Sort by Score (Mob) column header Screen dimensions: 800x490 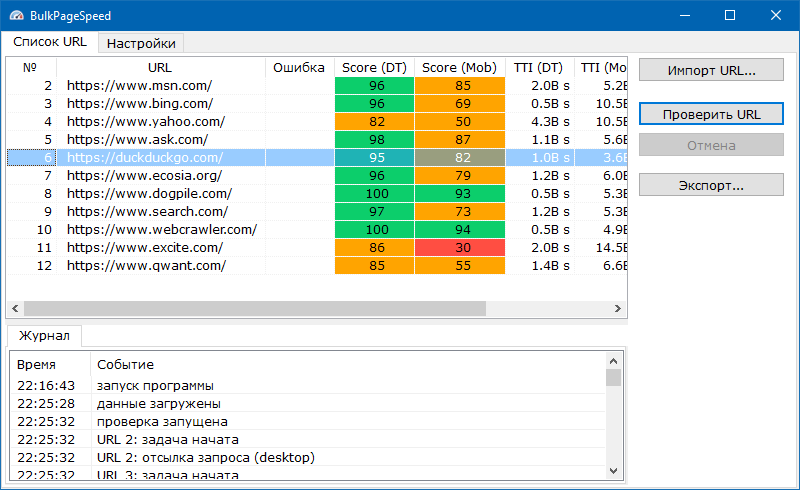coord(459,67)
